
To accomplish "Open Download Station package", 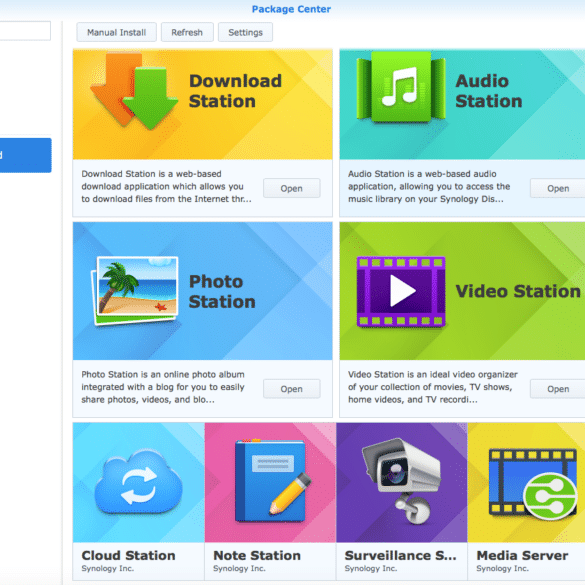I will tap(291, 188).
